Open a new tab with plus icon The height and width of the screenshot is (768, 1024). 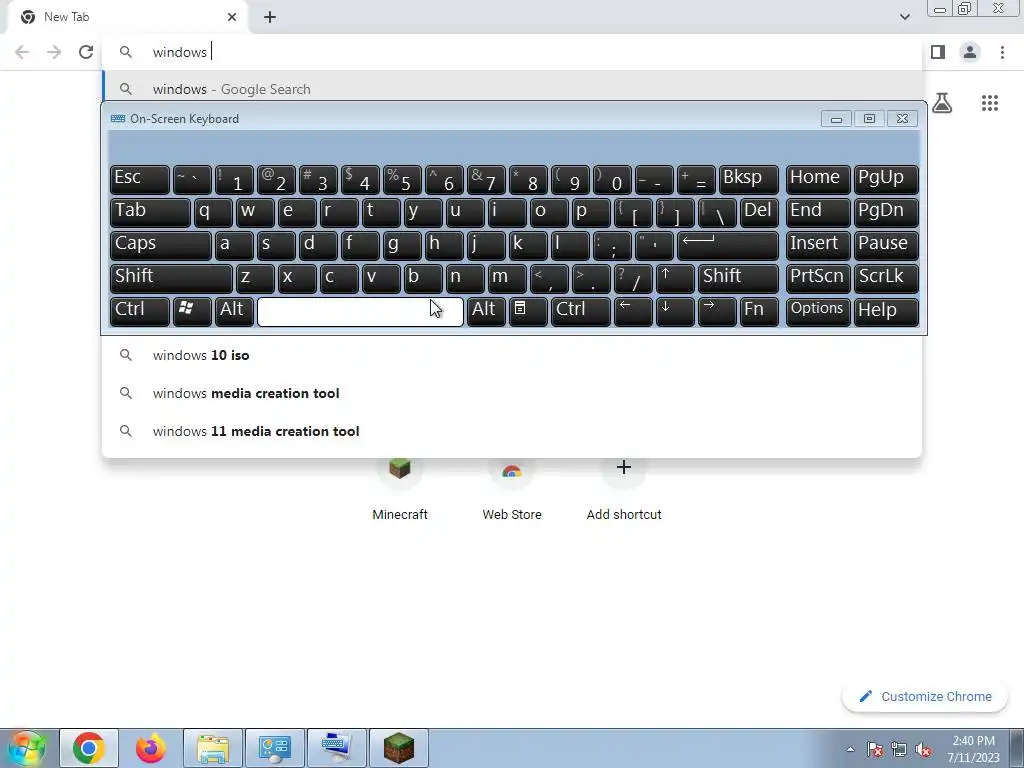click(270, 17)
